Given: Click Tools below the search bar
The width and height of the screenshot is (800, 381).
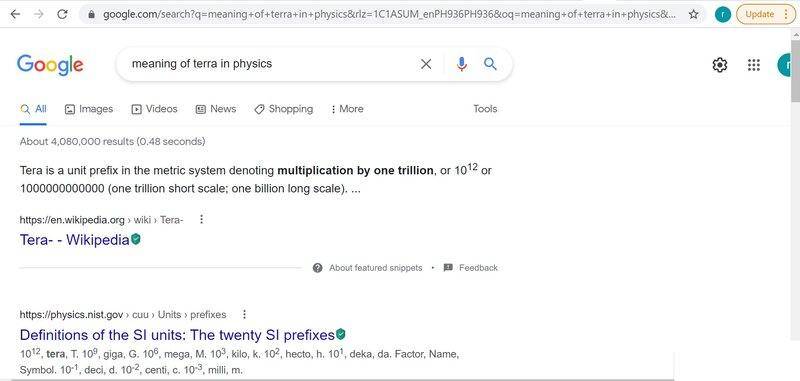Looking at the screenshot, I should [485, 109].
